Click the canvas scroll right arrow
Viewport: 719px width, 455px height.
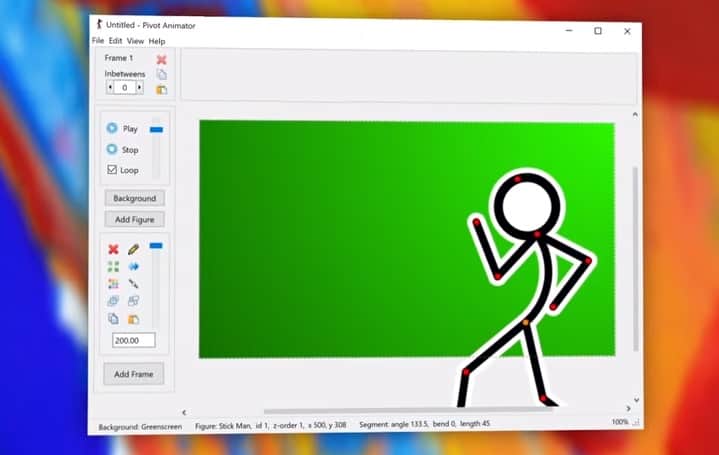pyautogui.click(x=628, y=408)
